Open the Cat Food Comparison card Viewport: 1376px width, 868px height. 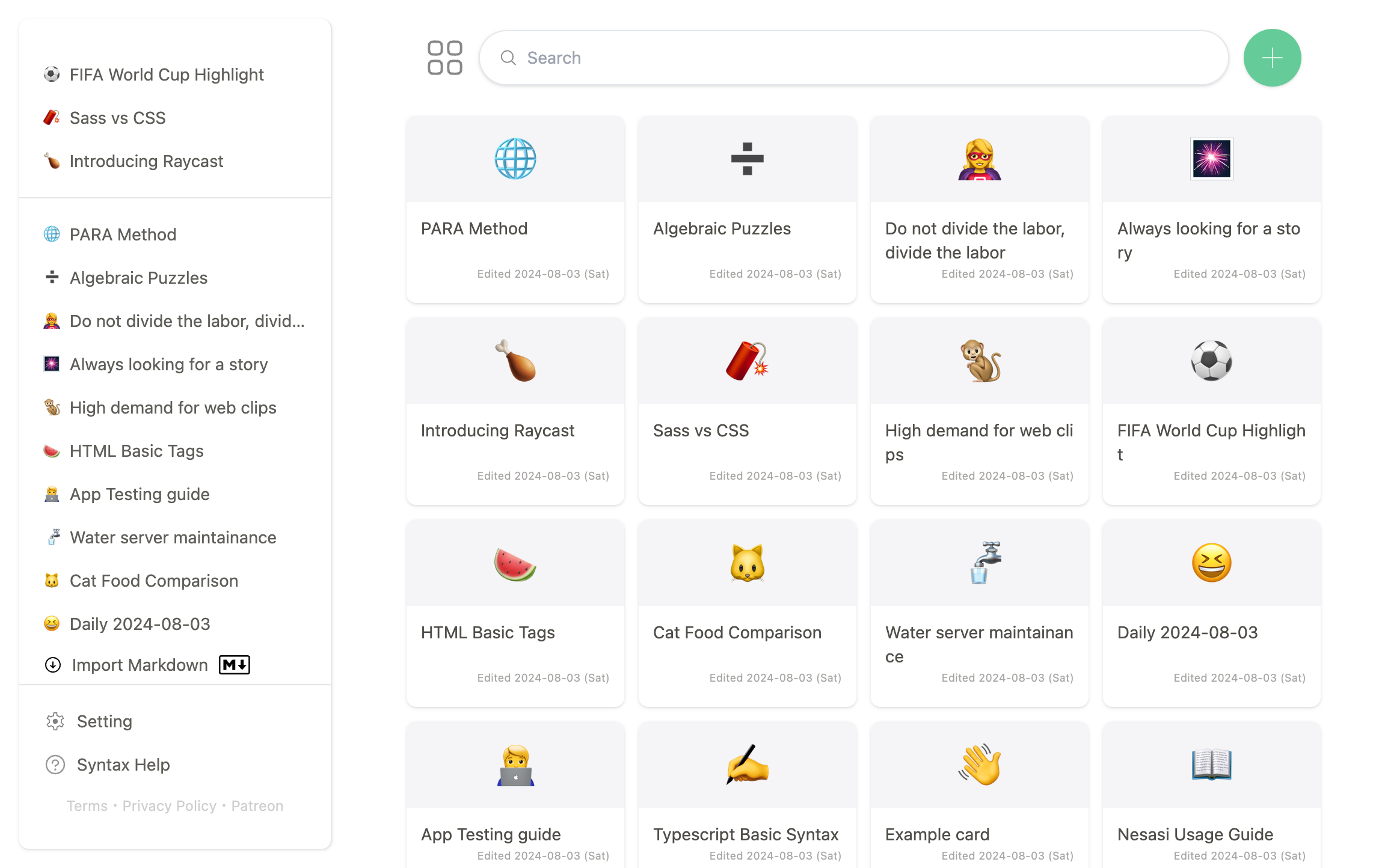click(x=747, y=613)
